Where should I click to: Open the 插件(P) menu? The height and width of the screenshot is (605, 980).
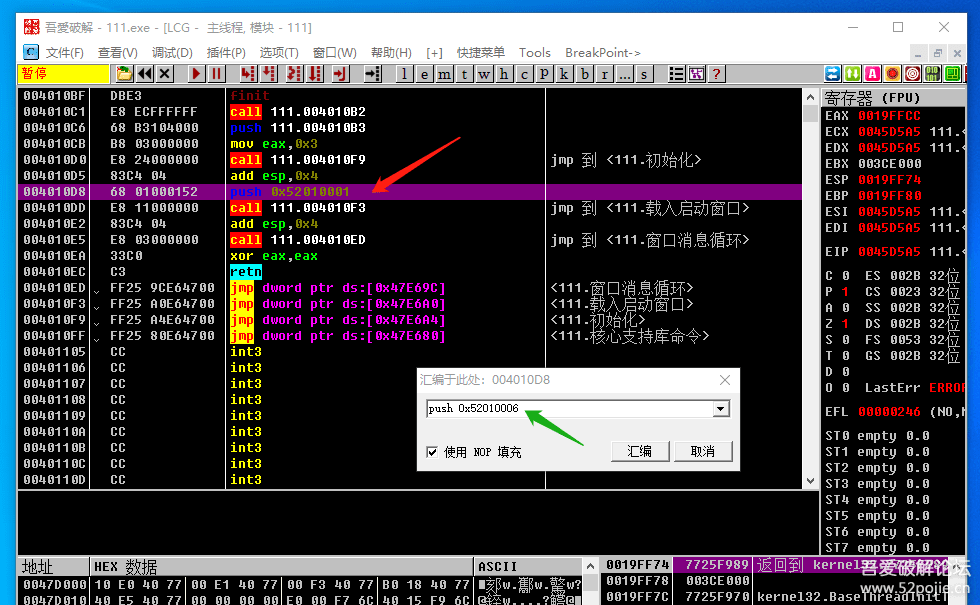click(x=226, y=52)
